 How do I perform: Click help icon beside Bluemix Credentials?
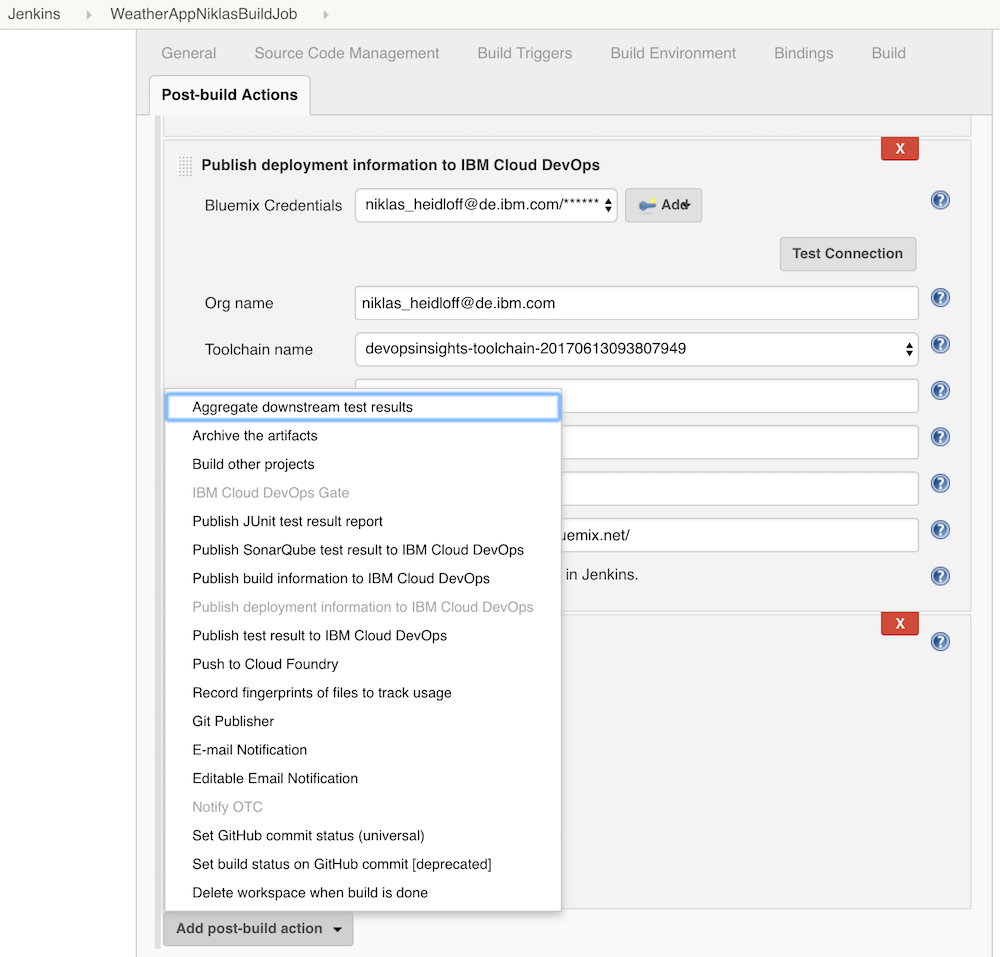tap(940, 200)
